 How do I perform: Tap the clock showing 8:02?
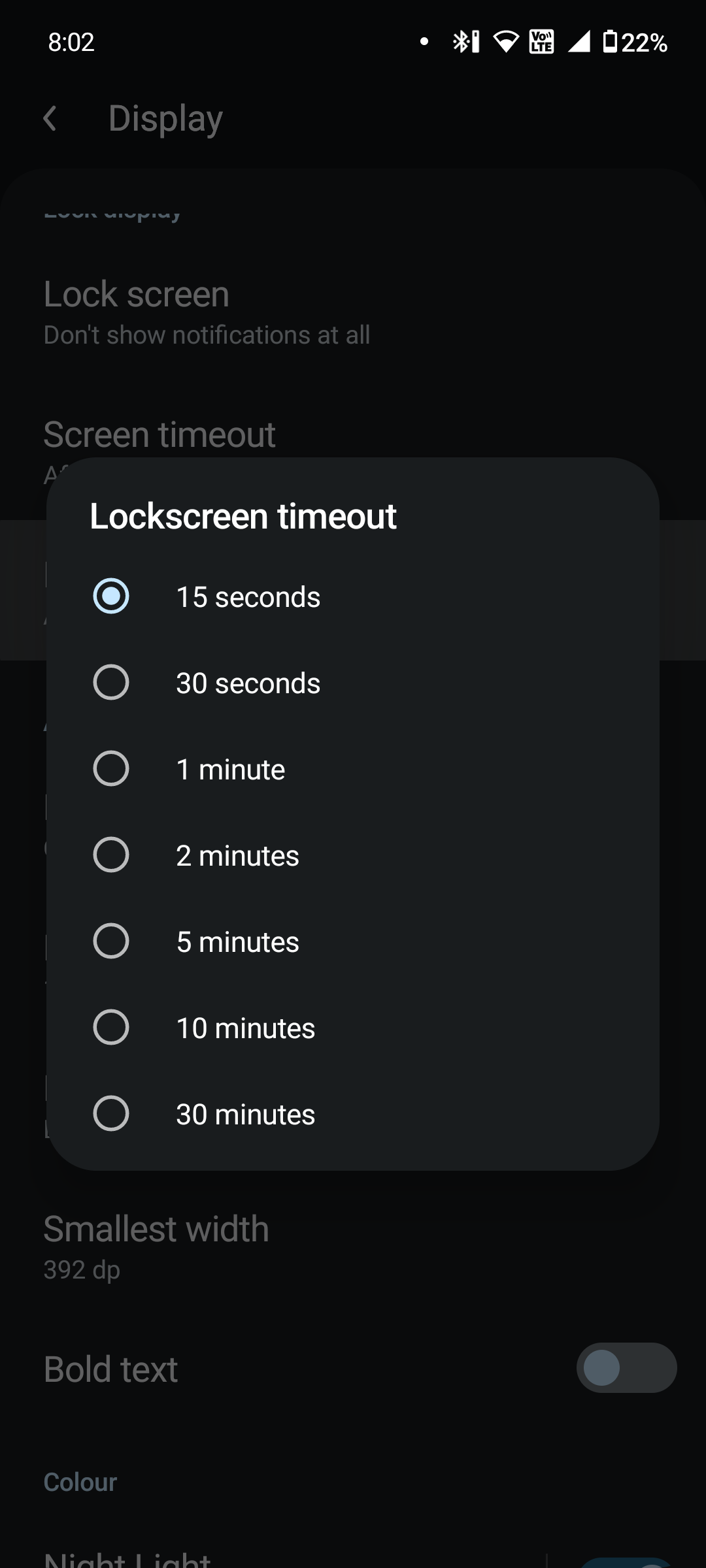tap(71, 42)
